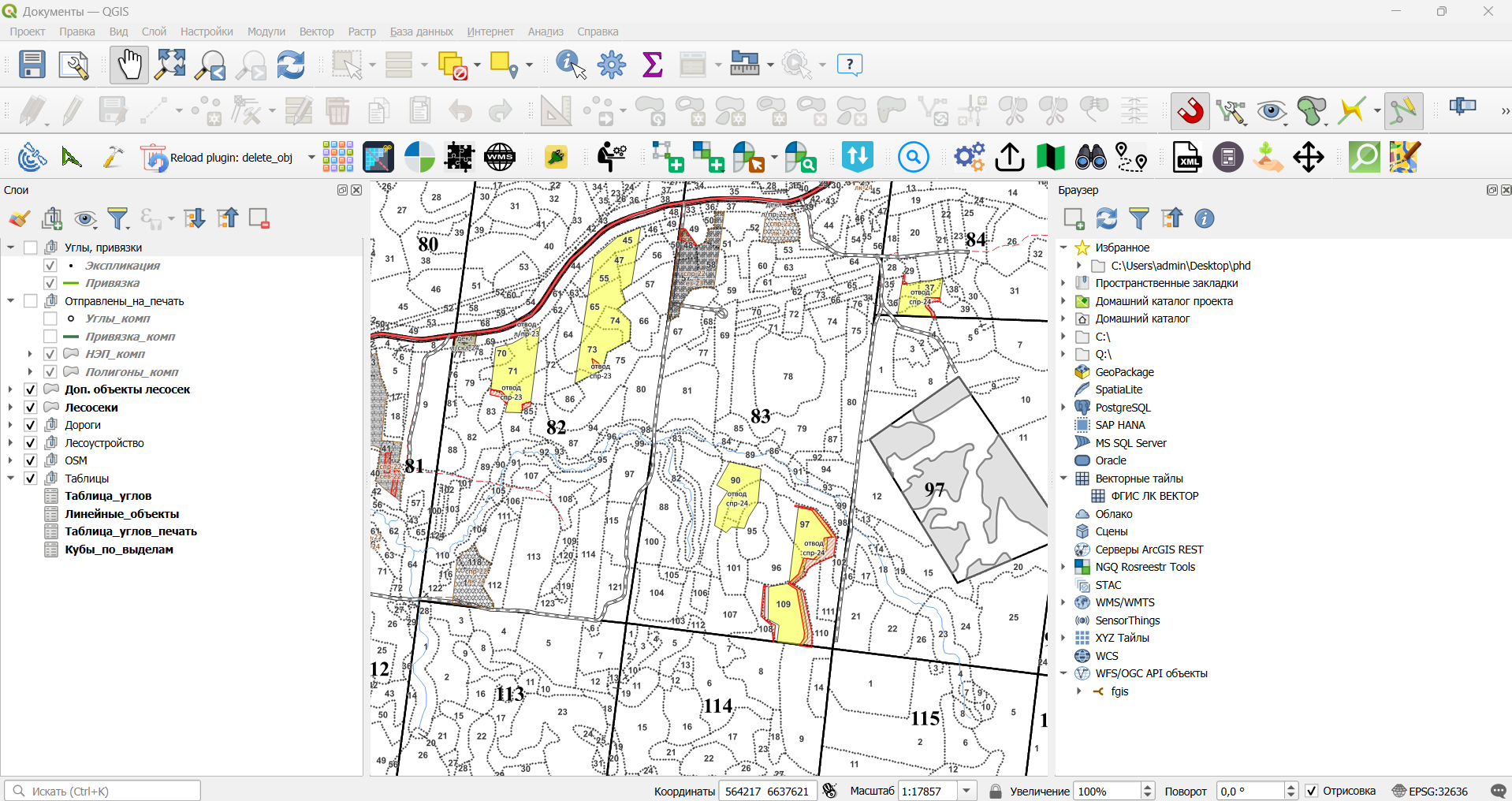Click Zoom Full extent icon
This screenshot has width=1512, height=801.
click(169, 65)
